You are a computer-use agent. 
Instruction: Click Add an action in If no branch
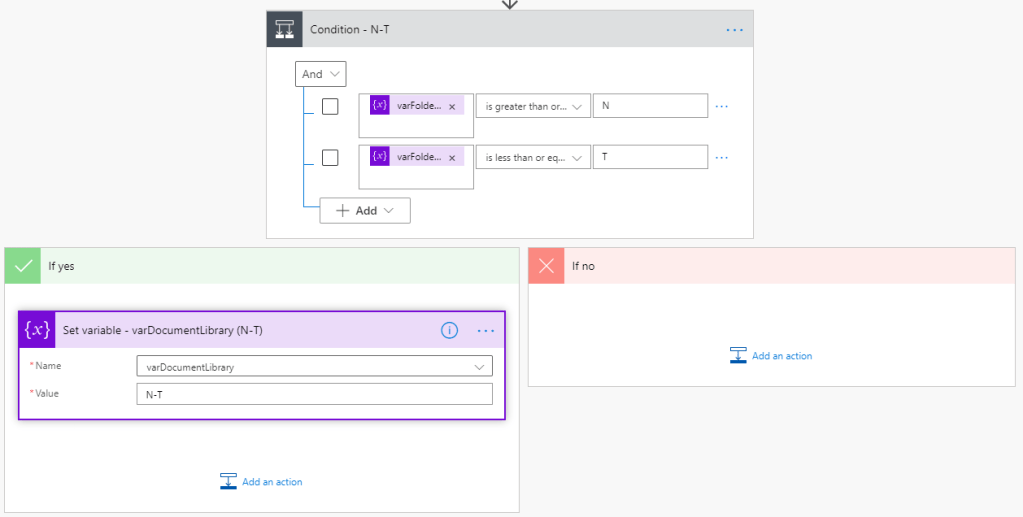pyautogui.click(x=771, y=356)
